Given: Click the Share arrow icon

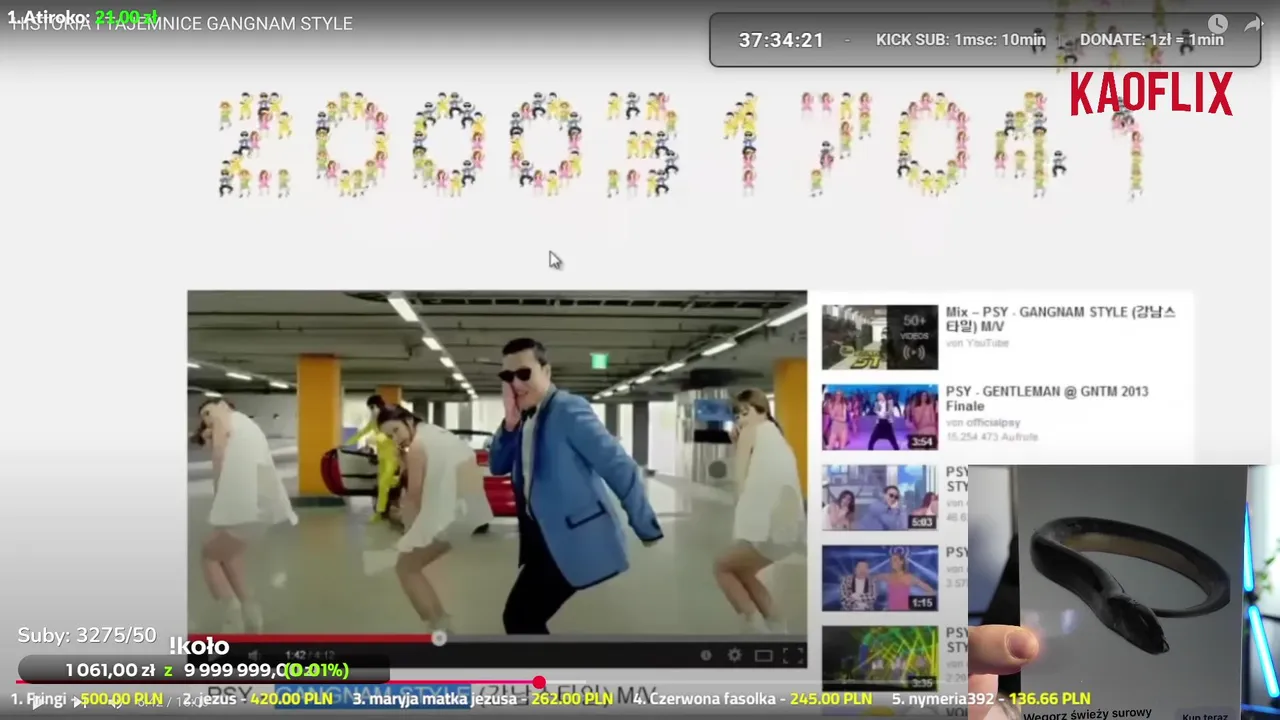Looking at the screenshot, I should click(1253, 24).
